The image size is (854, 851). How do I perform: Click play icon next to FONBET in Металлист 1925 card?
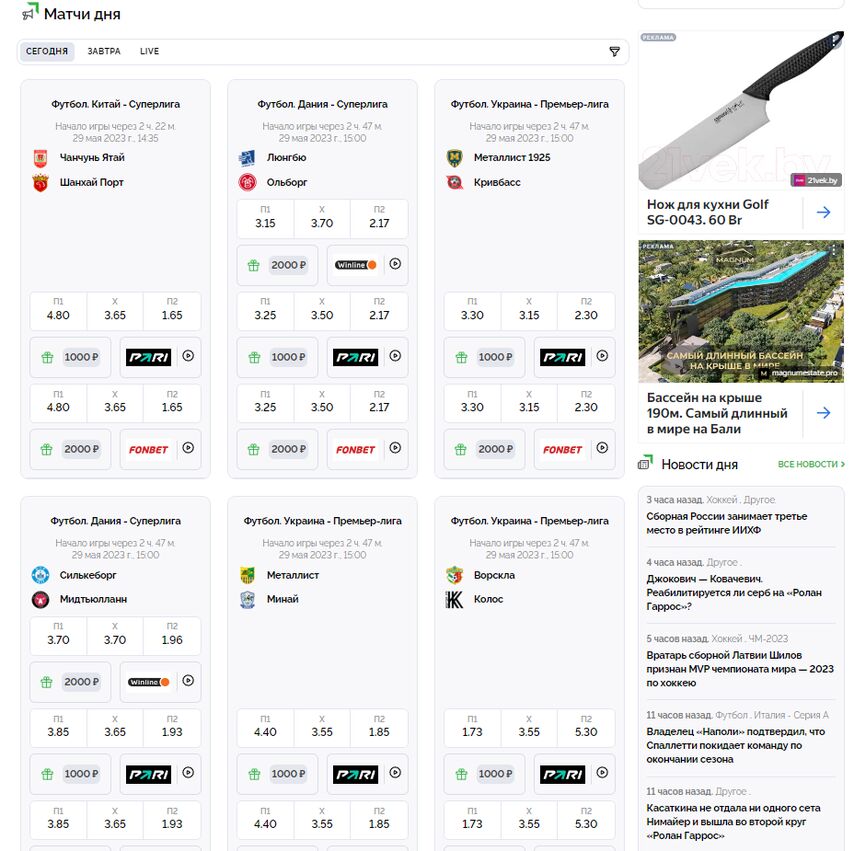pos(602,448)
